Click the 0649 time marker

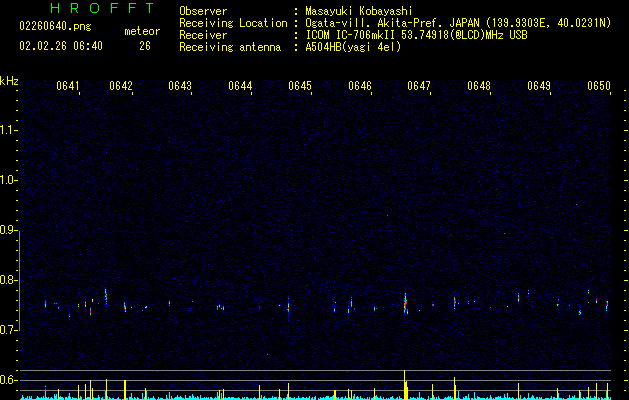click(x=539, y=86)
